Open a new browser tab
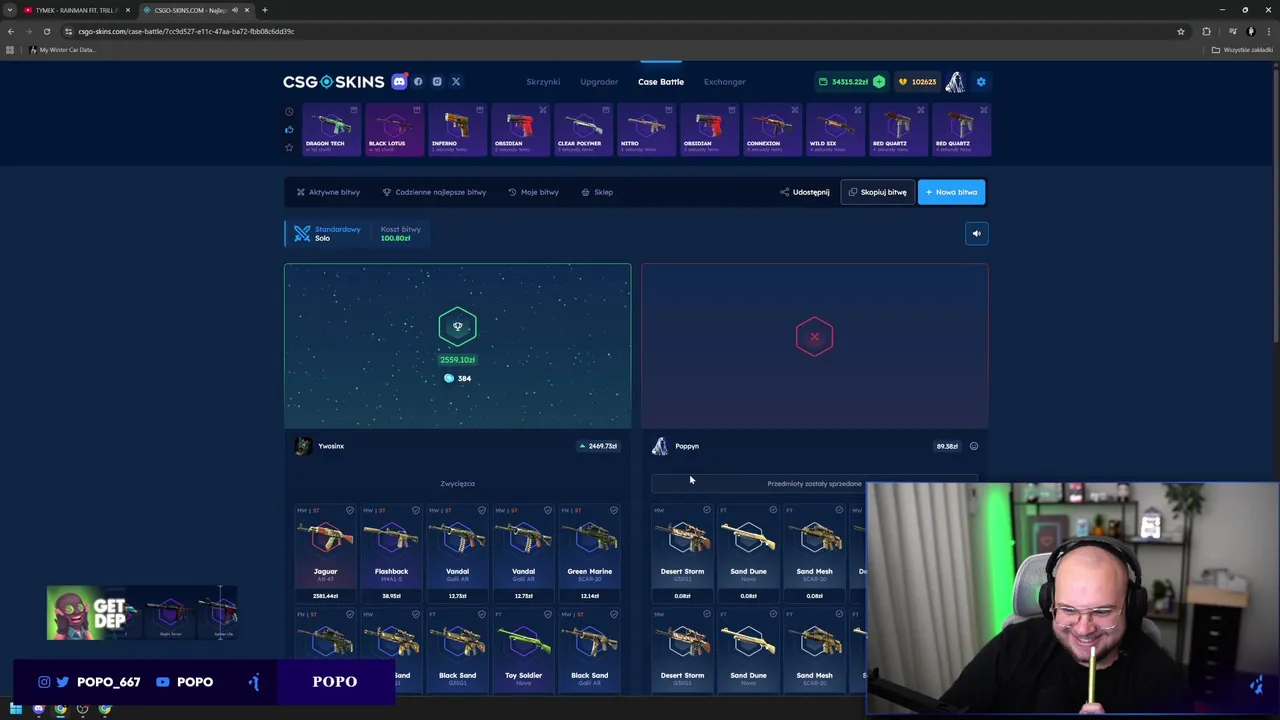The width and height of the screenshot is (1280, 720). [265, 10]
